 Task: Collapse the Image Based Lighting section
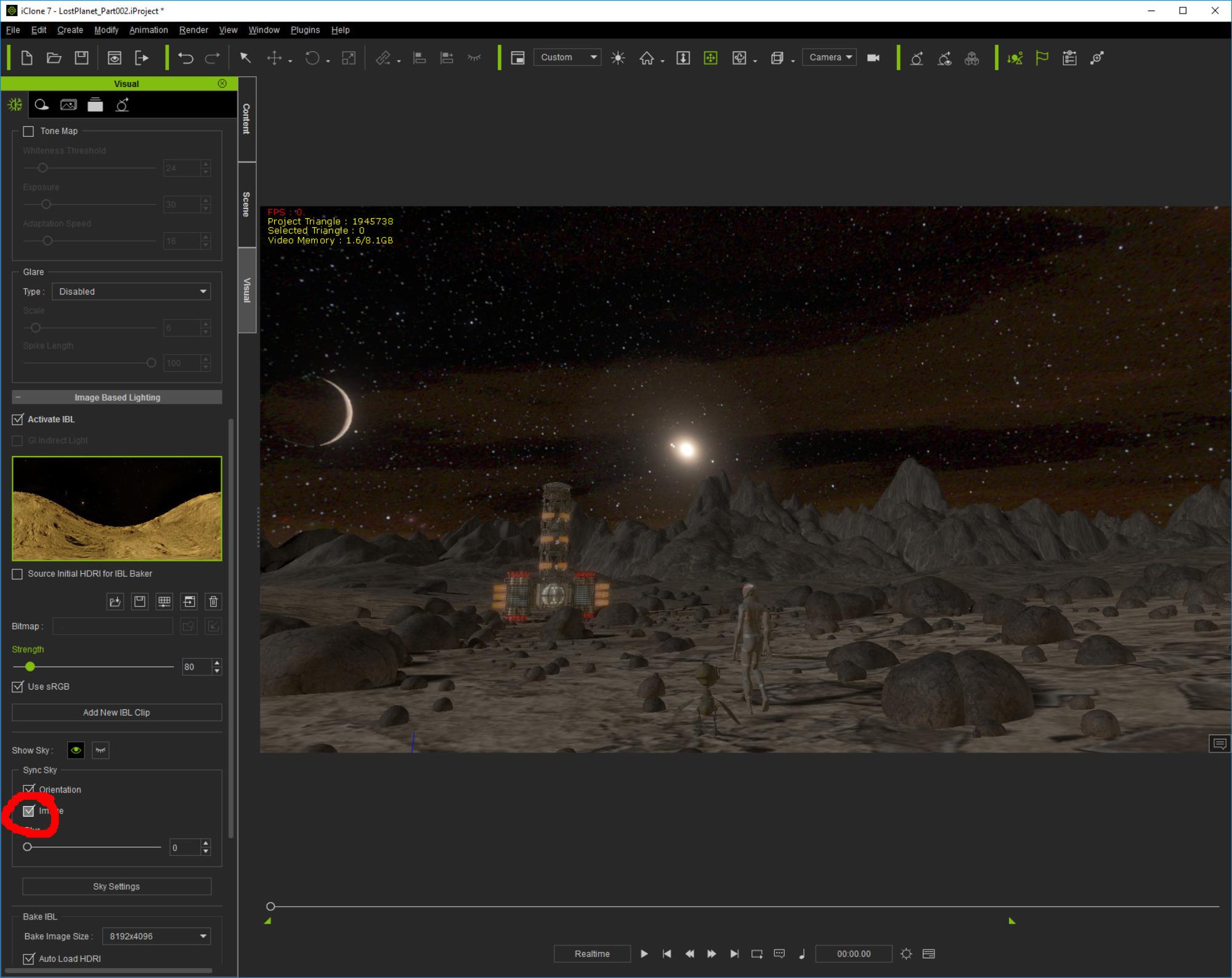pos(117,397)
